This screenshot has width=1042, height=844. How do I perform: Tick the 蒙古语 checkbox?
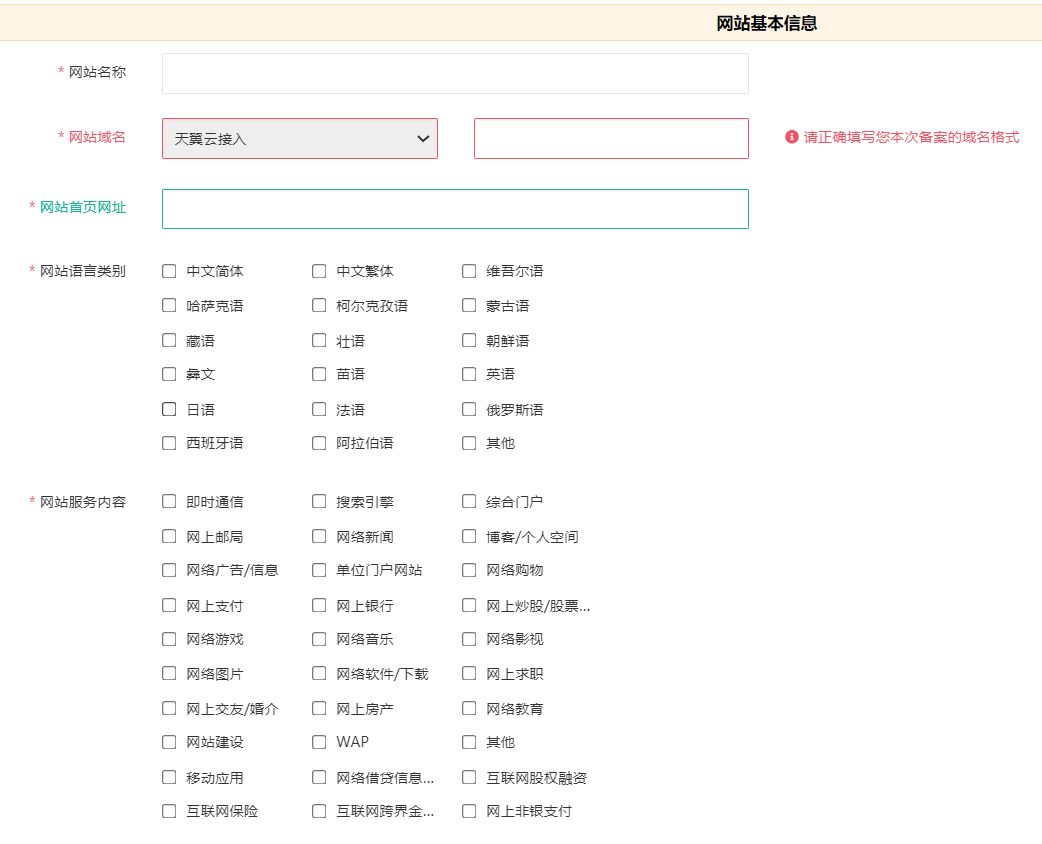coord(469,306)
